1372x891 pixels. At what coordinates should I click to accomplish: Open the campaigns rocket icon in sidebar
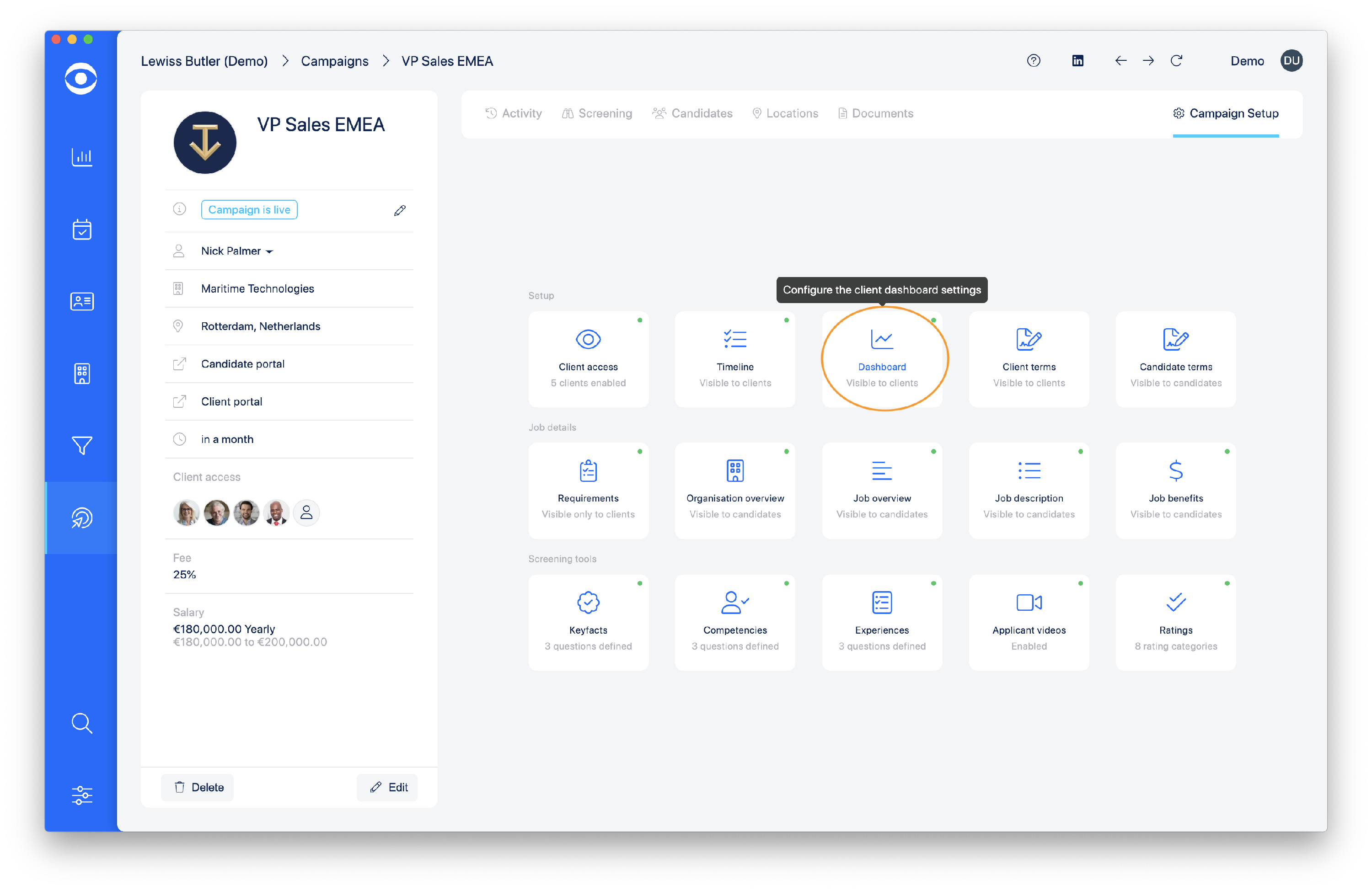click(x=82, y=518)
